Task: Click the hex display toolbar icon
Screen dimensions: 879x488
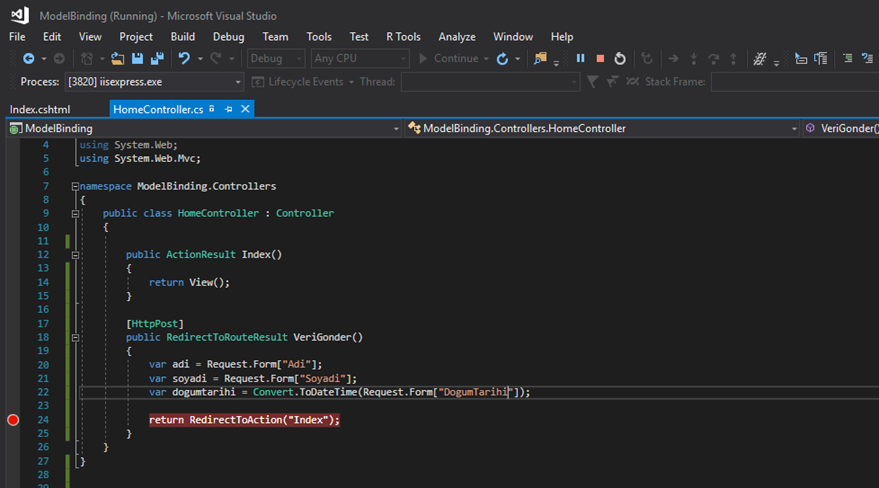Action: 760,58
